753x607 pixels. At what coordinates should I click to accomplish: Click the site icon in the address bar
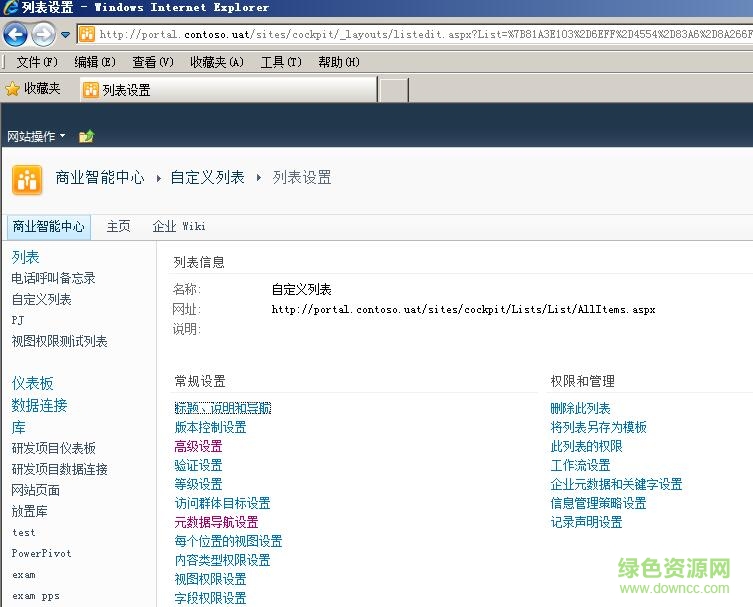[87, 34]
